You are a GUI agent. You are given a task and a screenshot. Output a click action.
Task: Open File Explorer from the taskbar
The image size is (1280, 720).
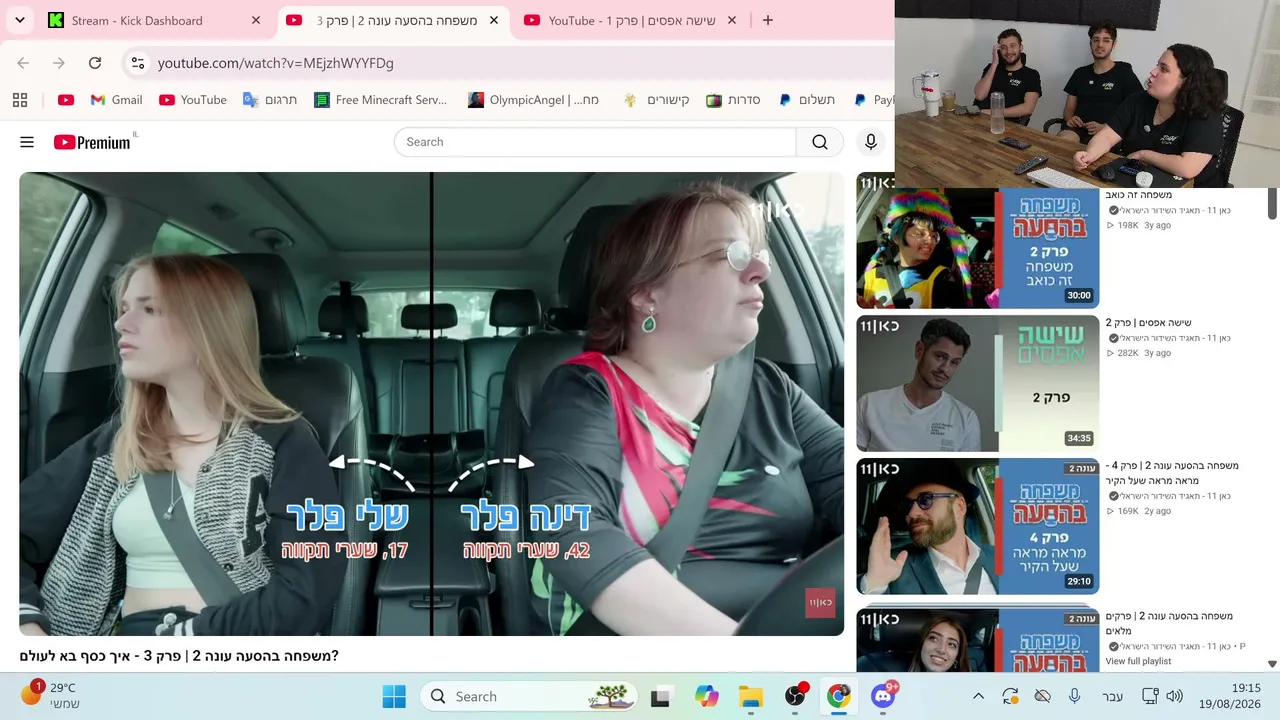751,697
